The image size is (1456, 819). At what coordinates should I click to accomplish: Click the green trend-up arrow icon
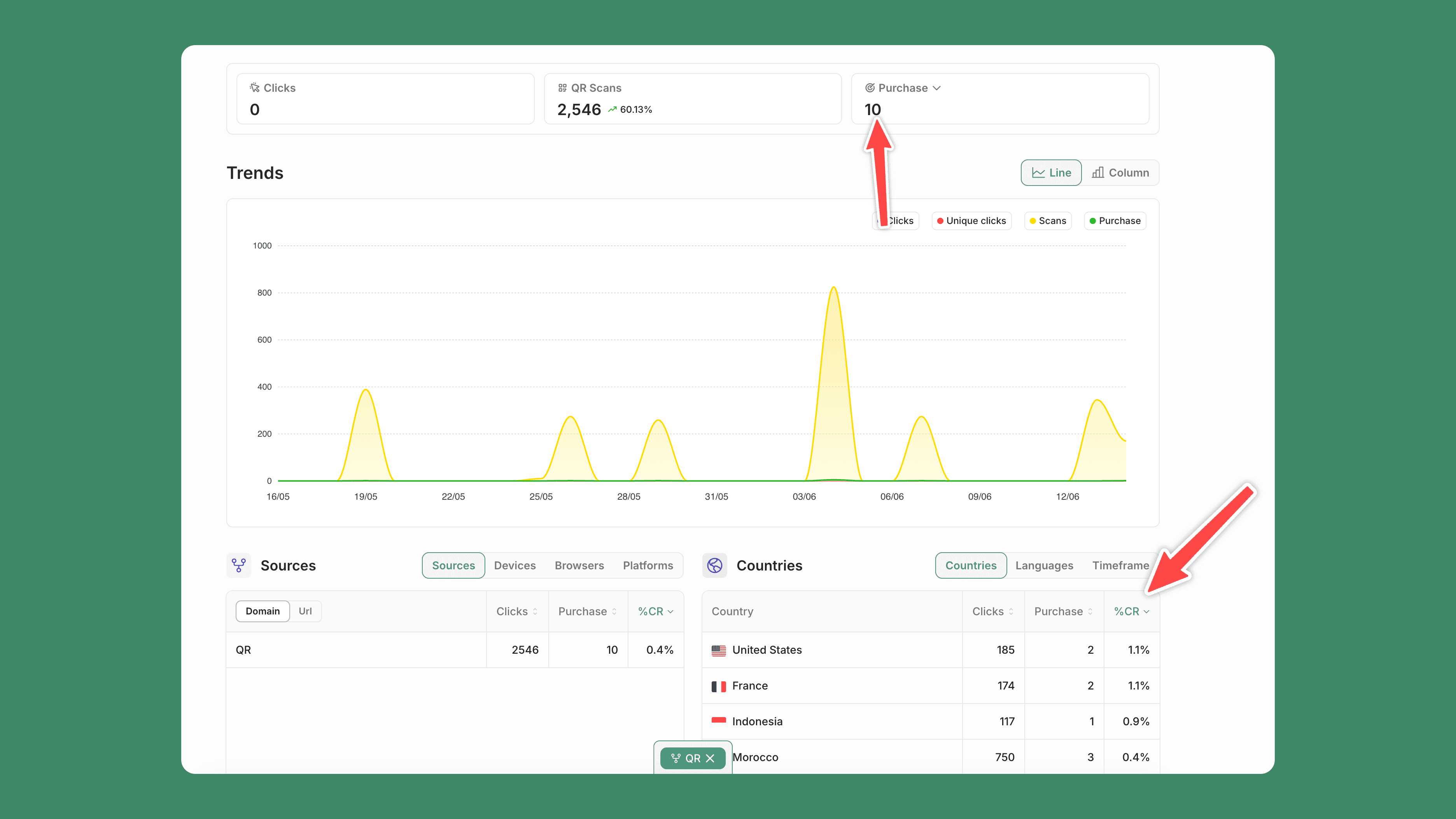(x=612, y=109)
